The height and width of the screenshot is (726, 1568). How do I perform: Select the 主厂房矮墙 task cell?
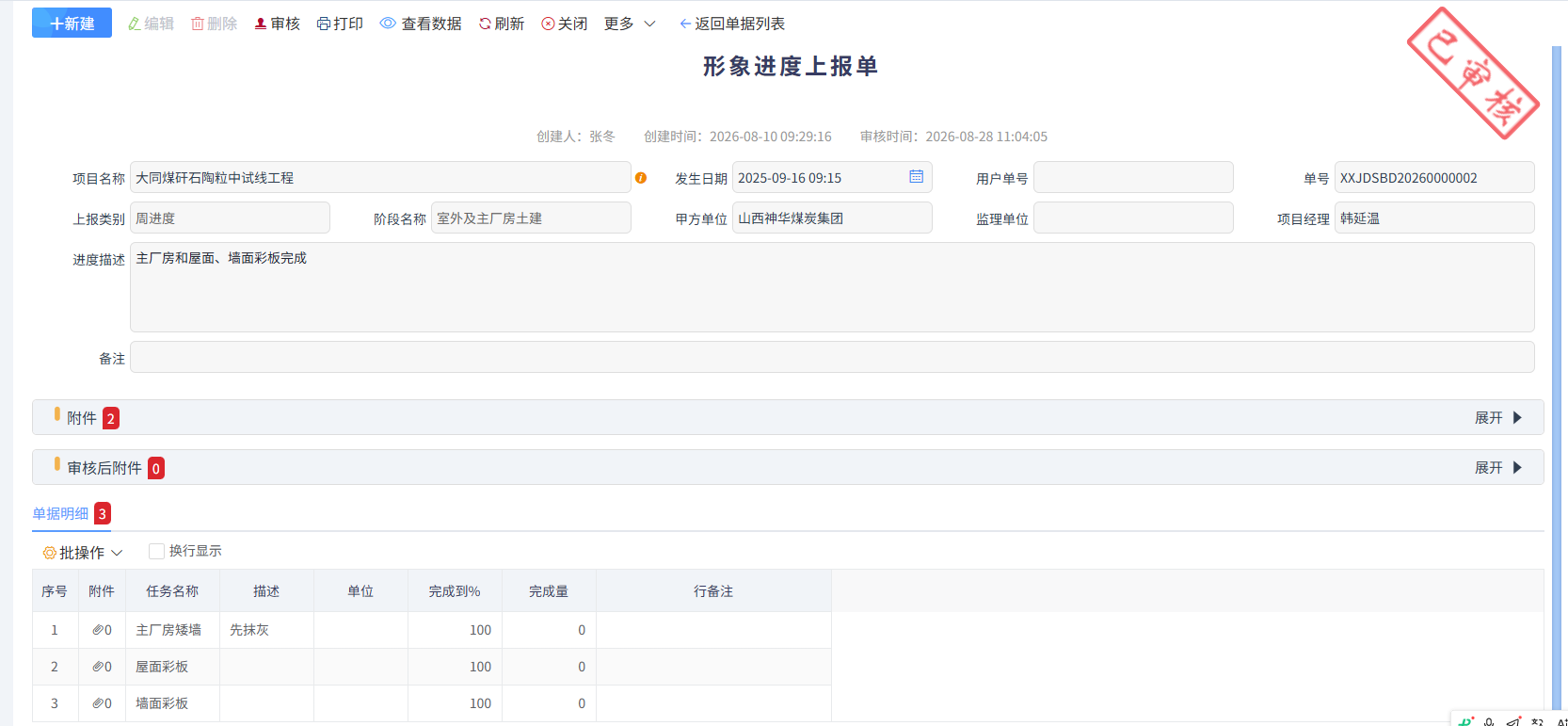click(x=172, y=630)
